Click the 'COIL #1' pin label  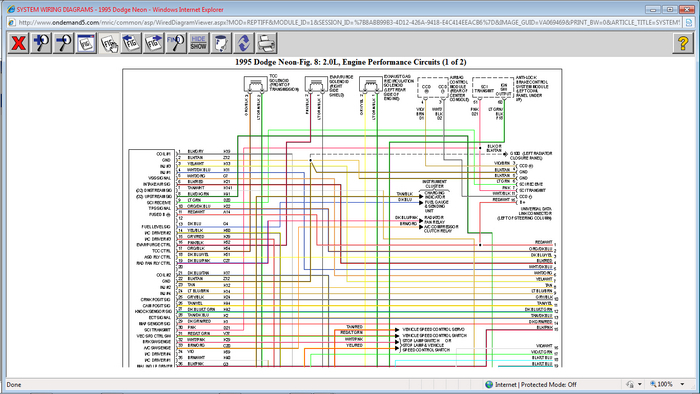point(163,154)
